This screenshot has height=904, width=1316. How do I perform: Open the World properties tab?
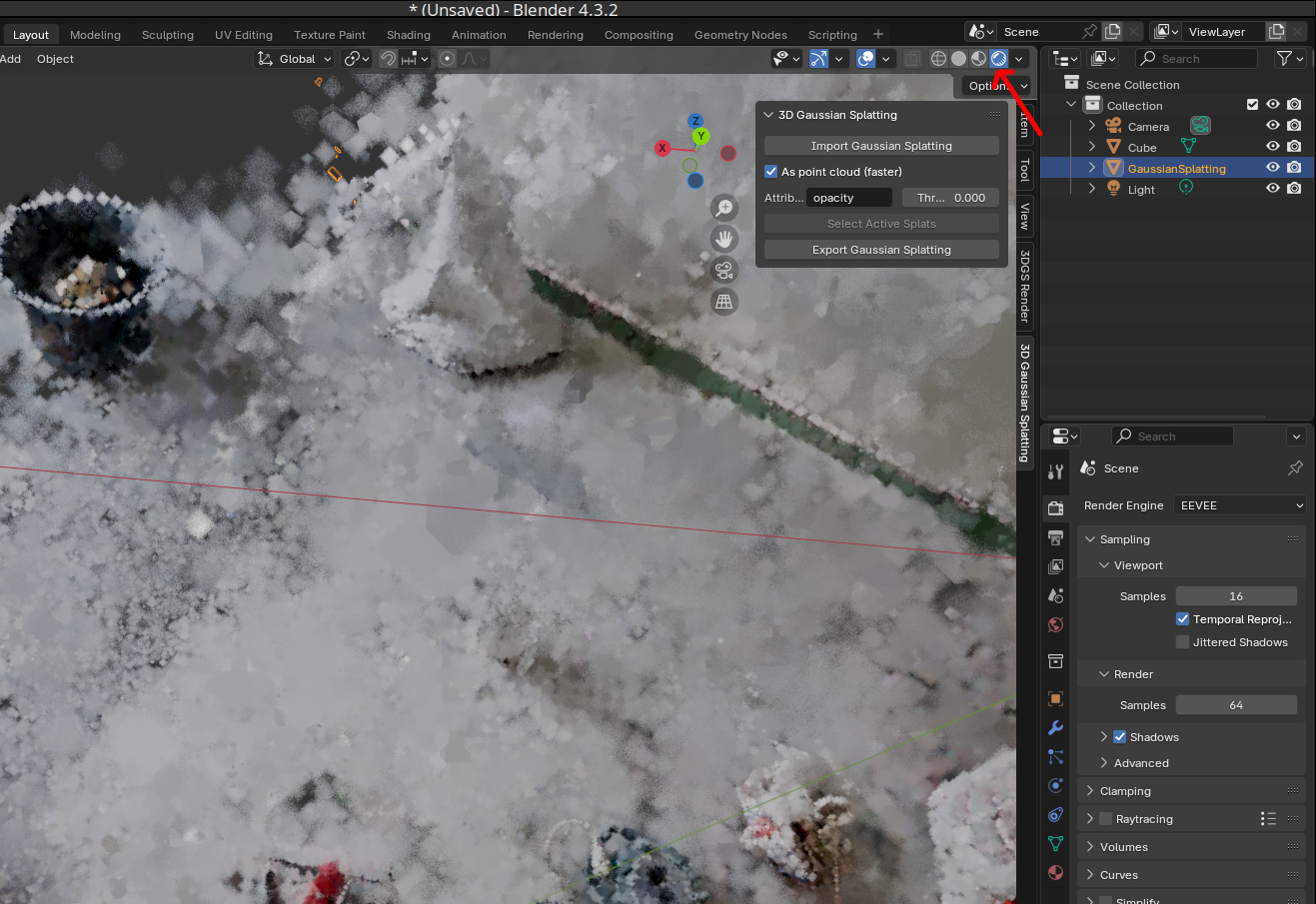[1055, 625]
